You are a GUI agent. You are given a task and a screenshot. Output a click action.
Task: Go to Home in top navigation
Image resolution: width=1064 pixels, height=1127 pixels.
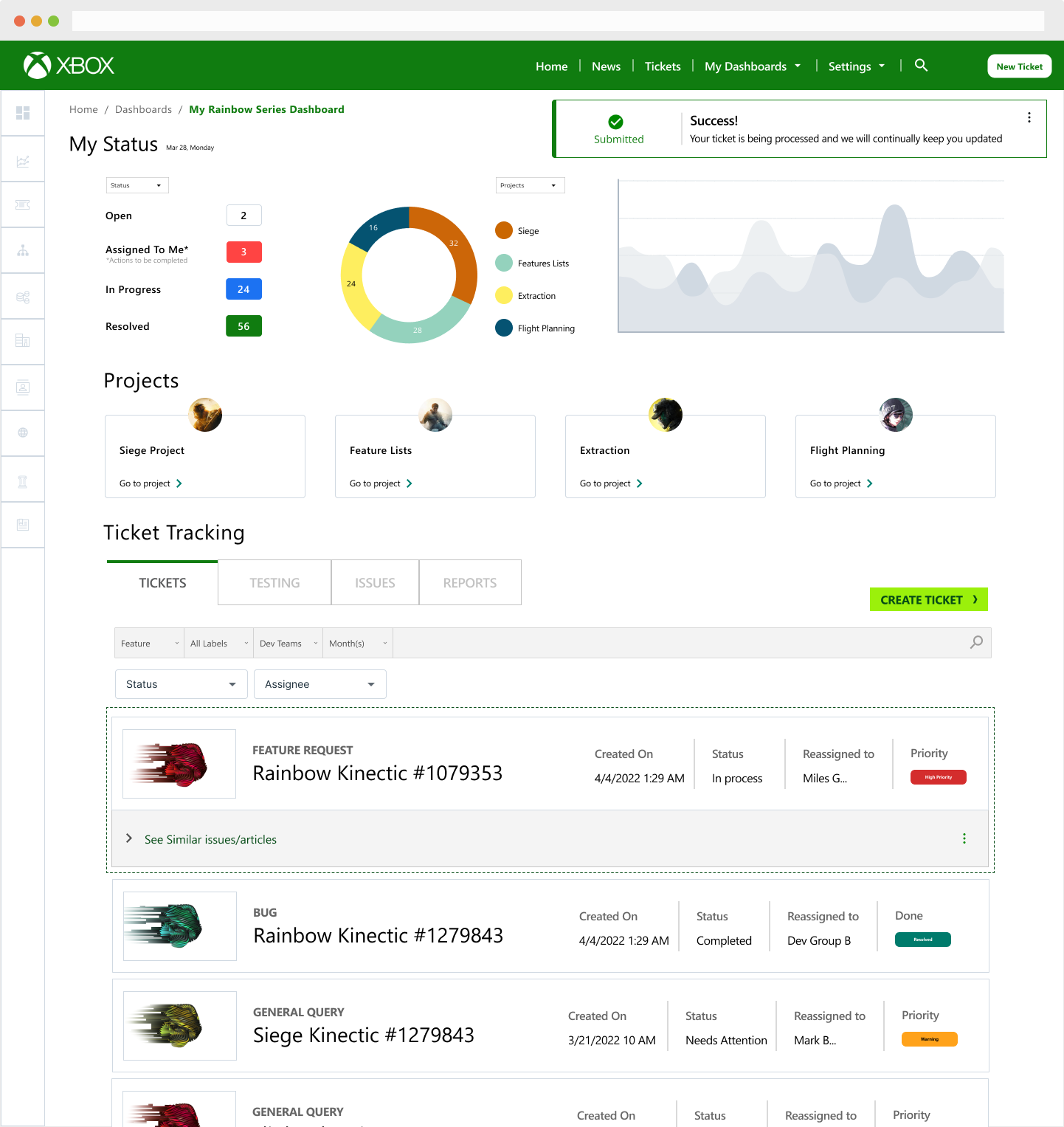point(551,66)
